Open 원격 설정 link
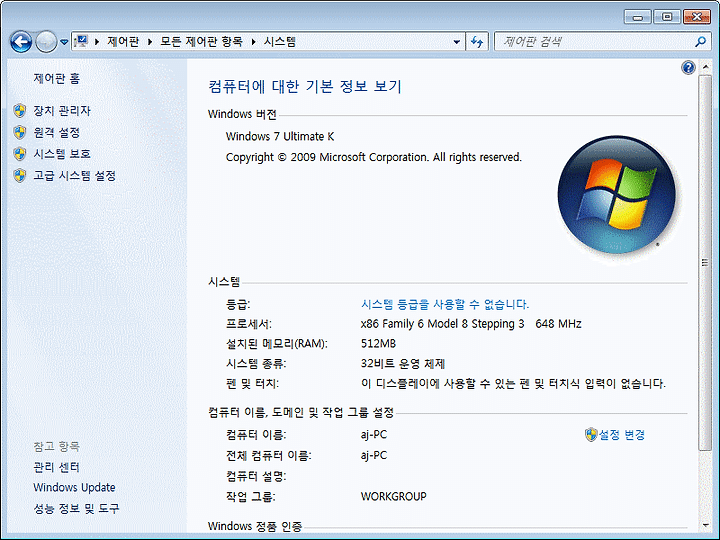 56,133
